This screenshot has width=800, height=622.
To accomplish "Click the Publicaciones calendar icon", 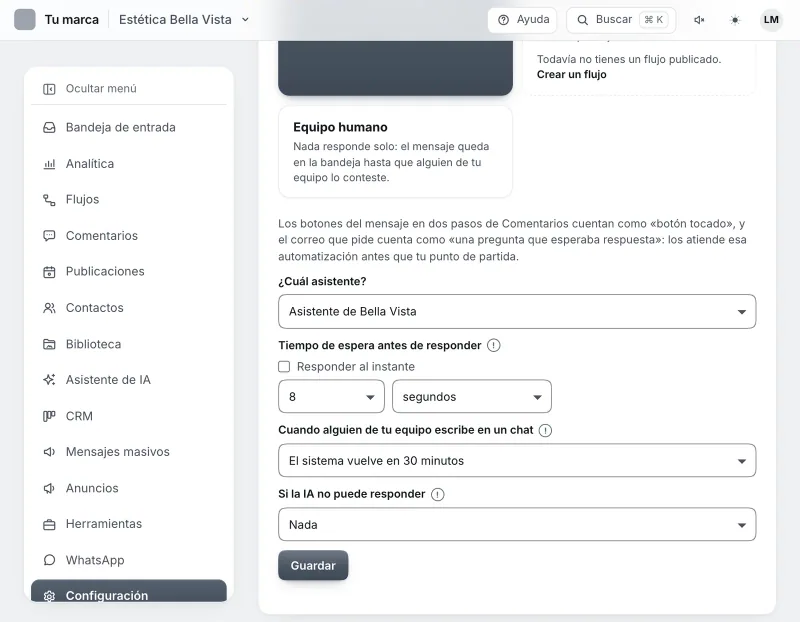I will click(49, 272).
